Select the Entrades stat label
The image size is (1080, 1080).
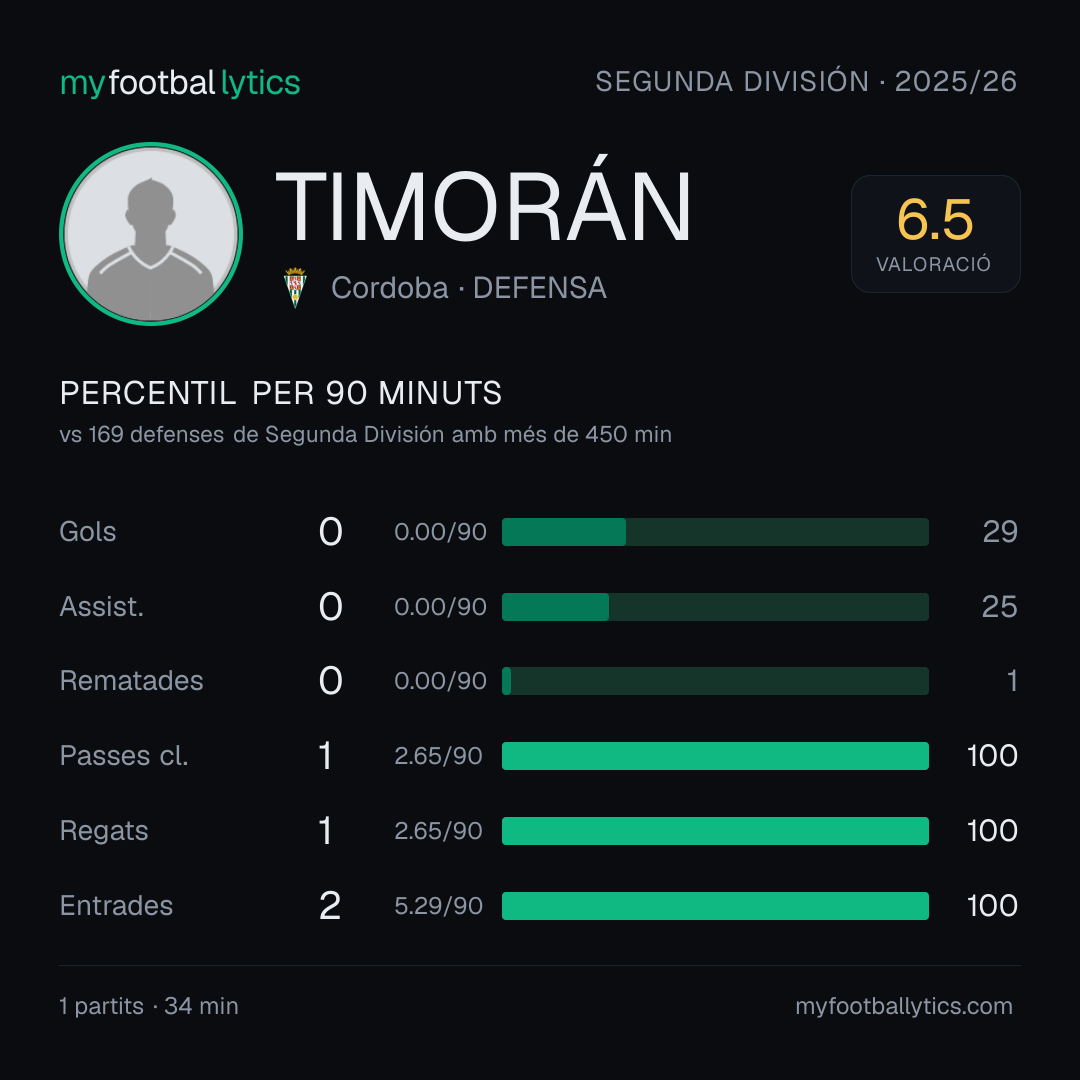click(x=116, y=906)
